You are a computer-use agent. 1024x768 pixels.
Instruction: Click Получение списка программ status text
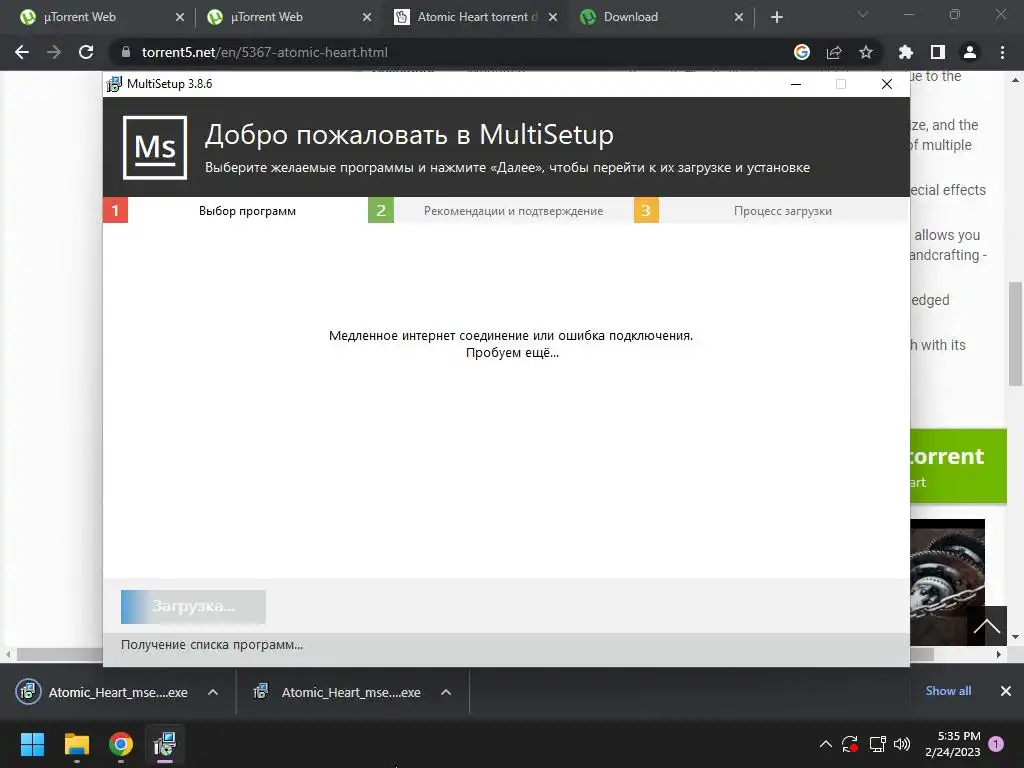pyautogui.click(x=212, y=645)
